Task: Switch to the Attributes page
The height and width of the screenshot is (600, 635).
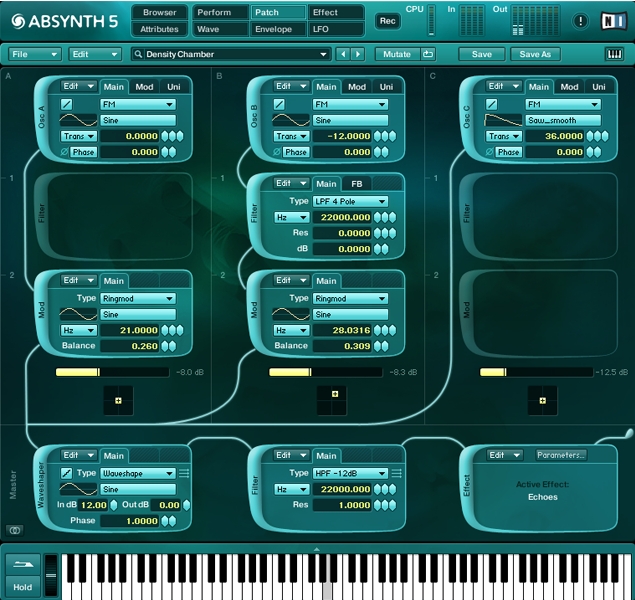Action: (x=160, y=29)
